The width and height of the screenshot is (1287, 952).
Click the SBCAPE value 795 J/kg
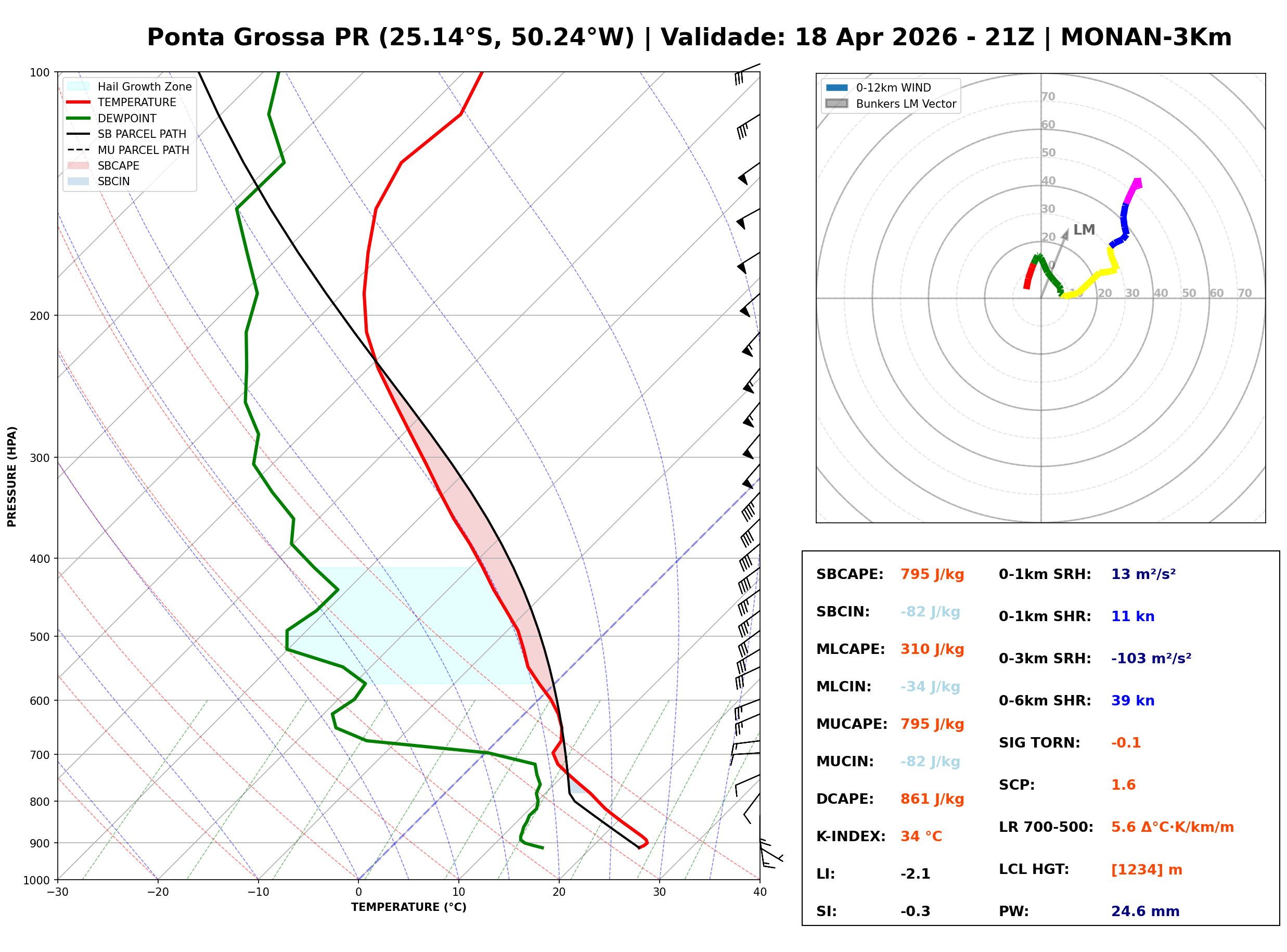[933, 574]
